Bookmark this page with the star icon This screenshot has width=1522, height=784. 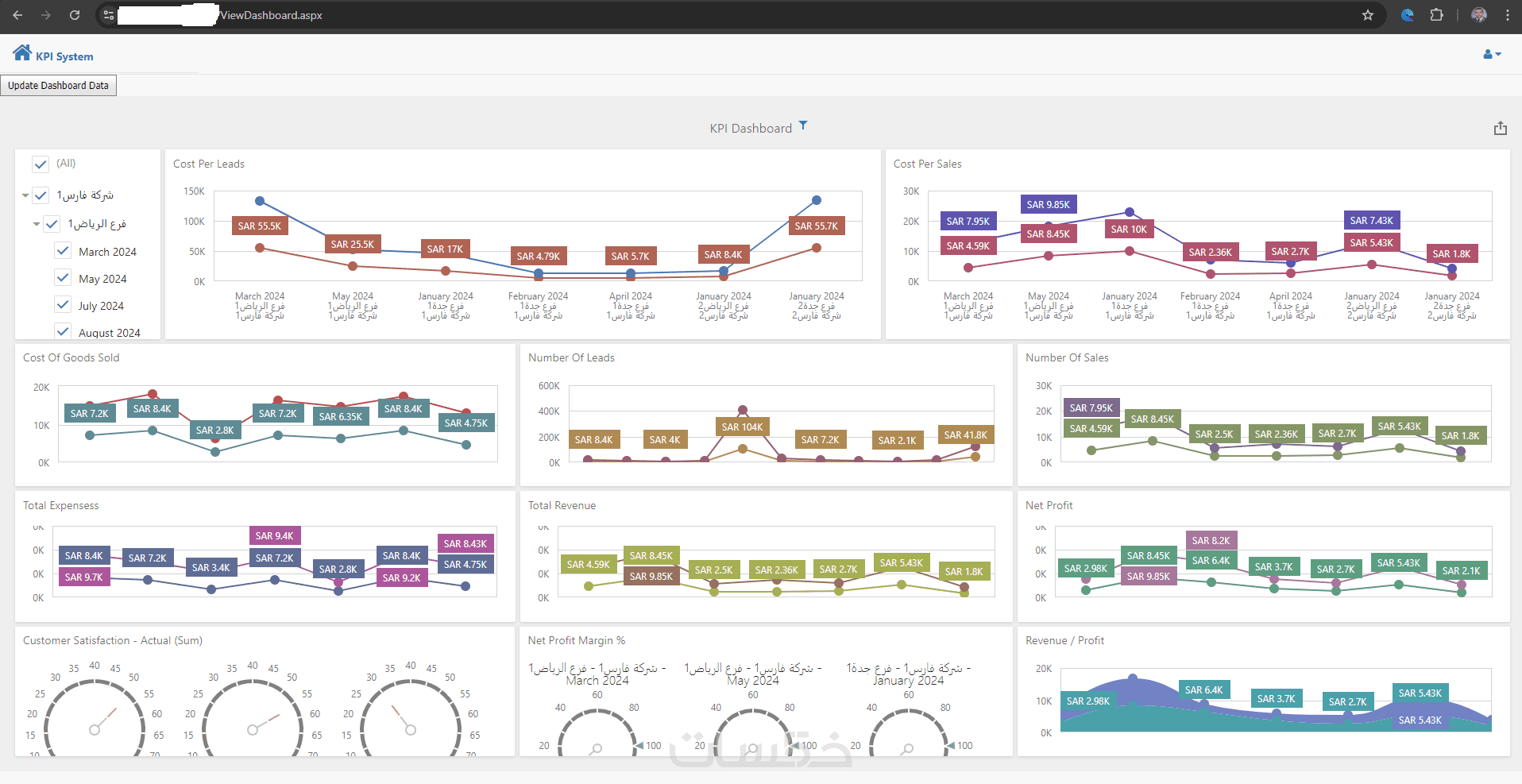1368,15
